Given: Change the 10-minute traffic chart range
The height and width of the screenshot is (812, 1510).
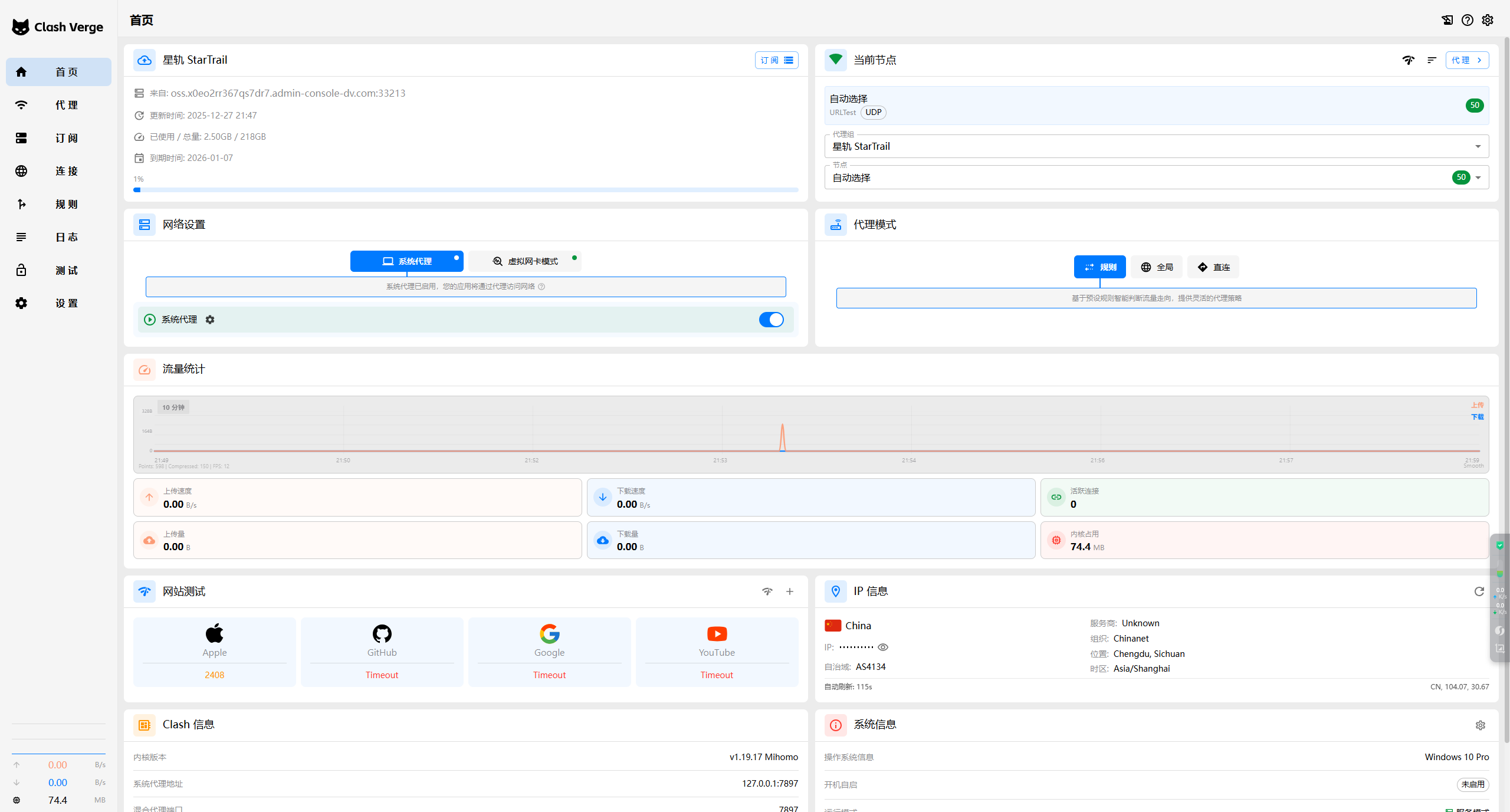Looking at the screenshot, I should pos(173,407).
